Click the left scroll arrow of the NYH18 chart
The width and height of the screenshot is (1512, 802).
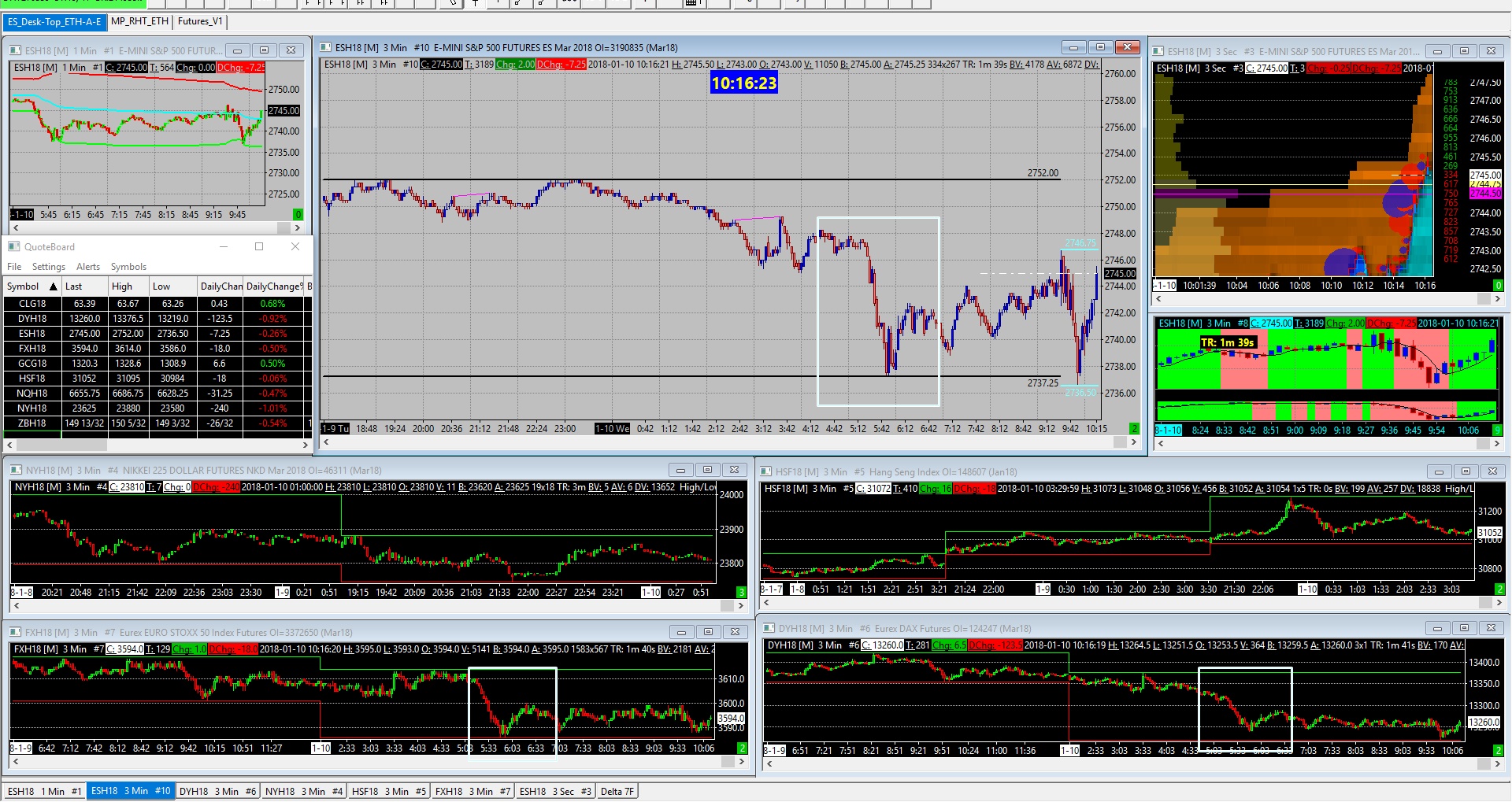click(15, 606)
